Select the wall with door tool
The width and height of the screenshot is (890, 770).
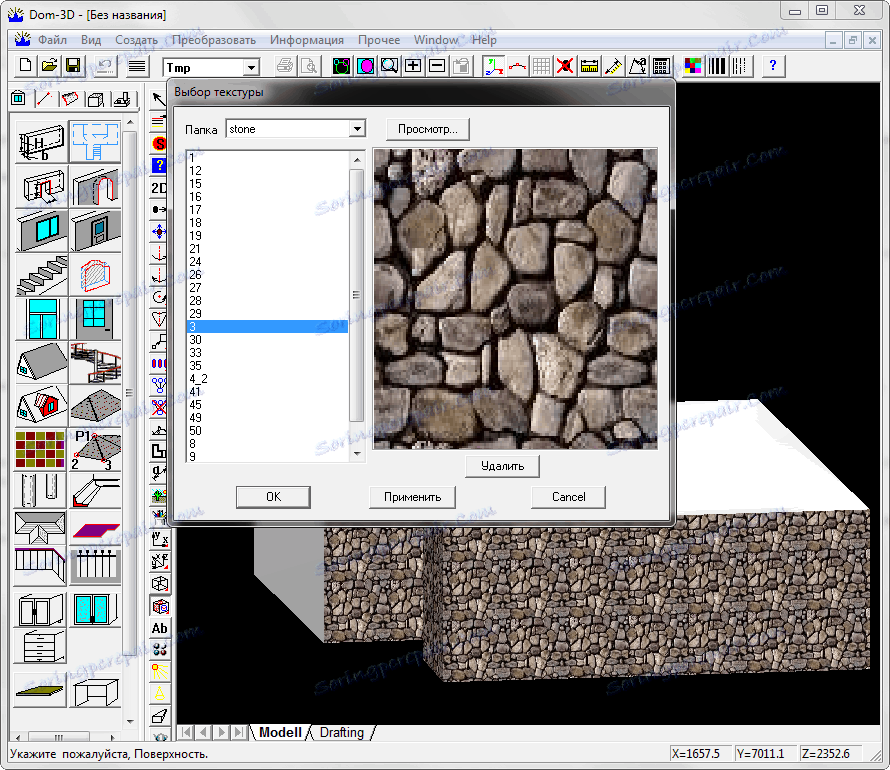[x=95, y=230]
